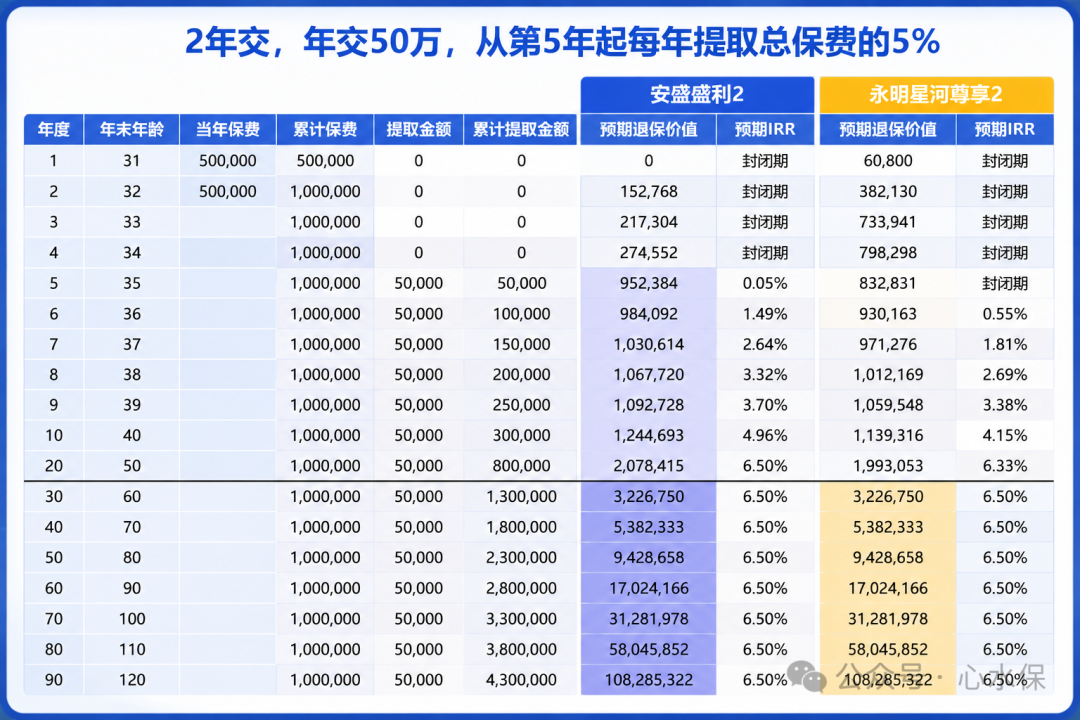Select the 累计保费 column header
The image size is (1080, 720).
click(x=325, y=130)
